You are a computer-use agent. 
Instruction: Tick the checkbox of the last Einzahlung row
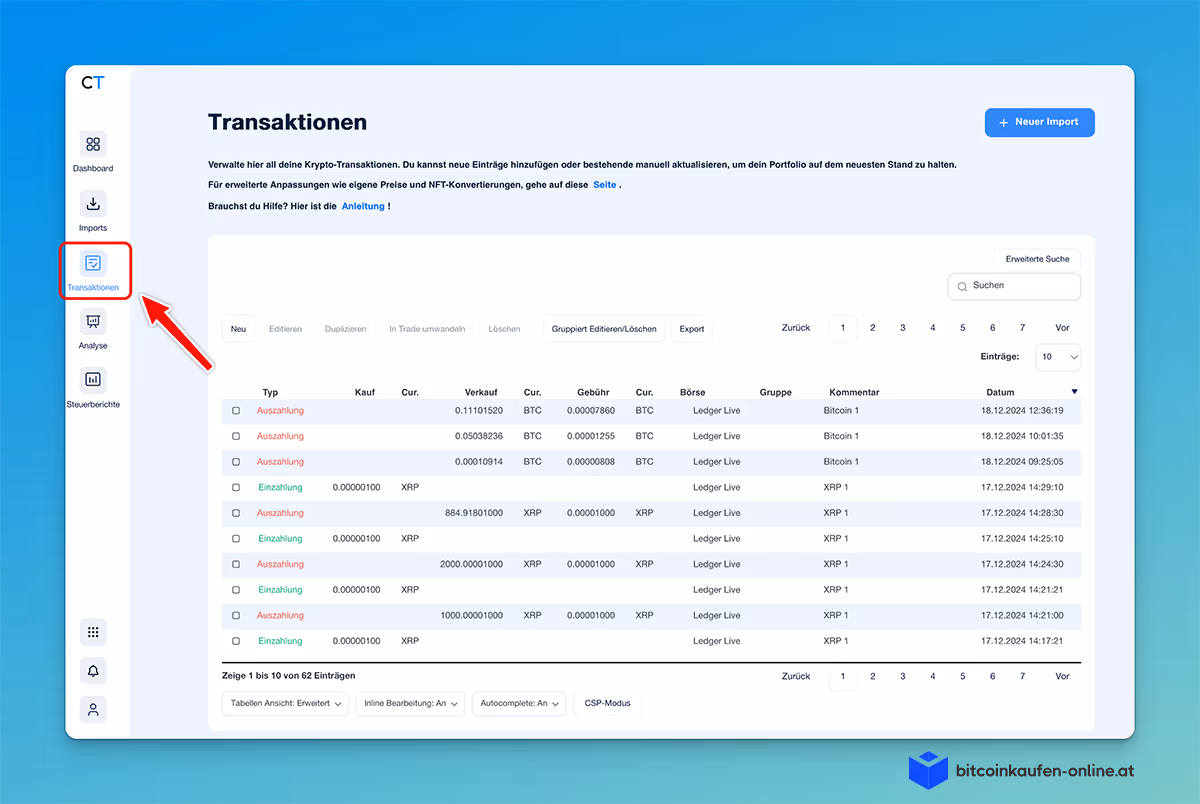(237, 640)
